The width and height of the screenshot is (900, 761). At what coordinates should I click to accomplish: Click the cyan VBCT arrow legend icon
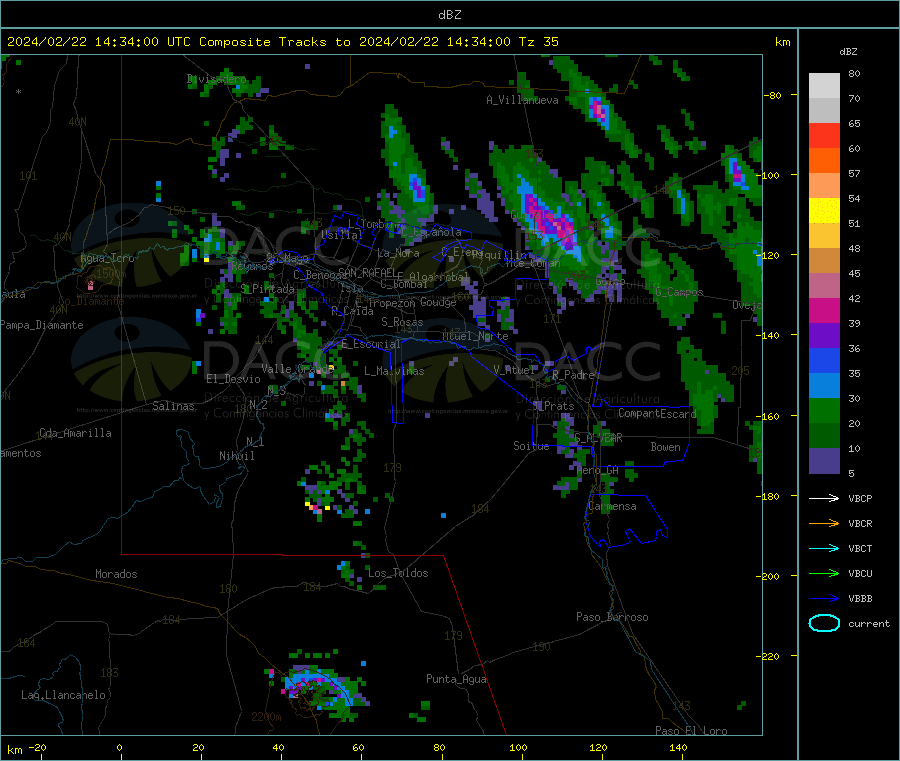click(824, 549)
